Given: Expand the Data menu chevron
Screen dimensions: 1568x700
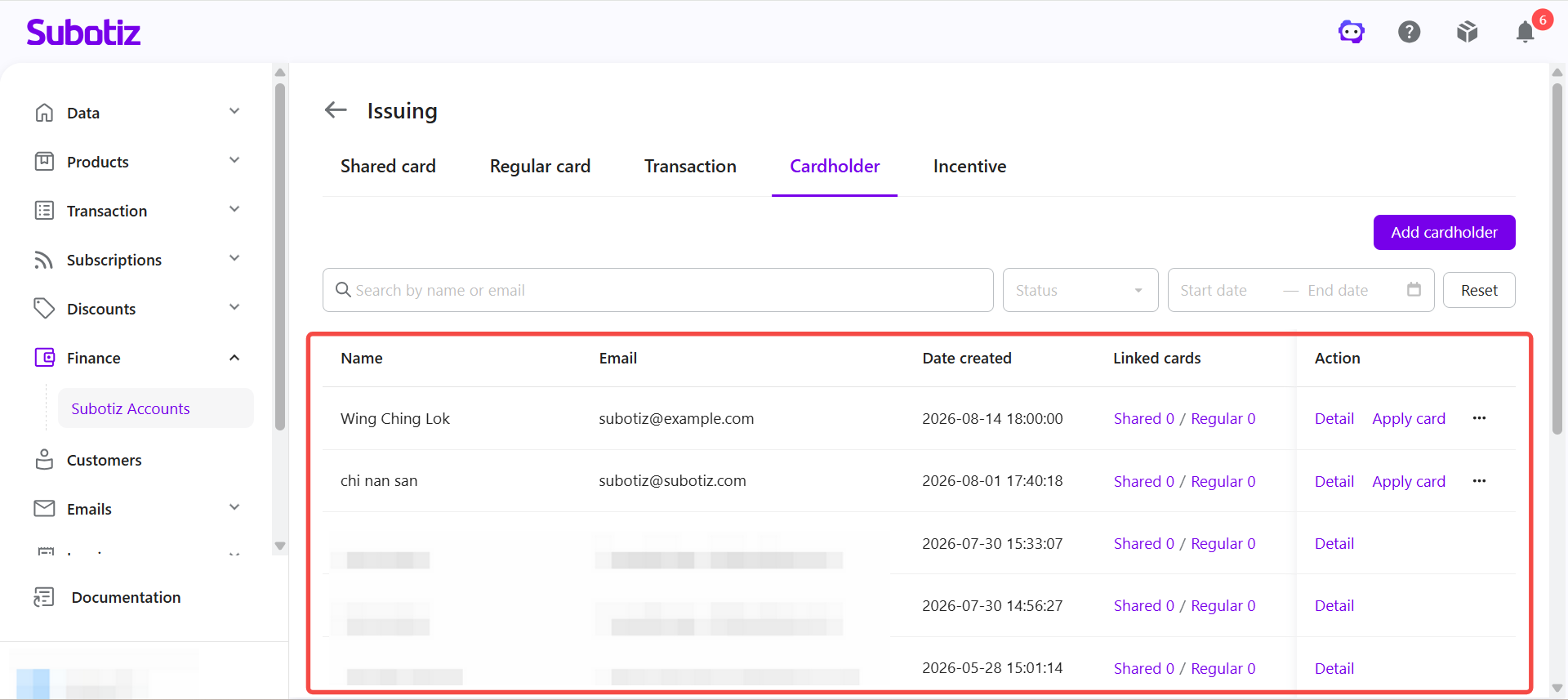Looking at the screenshot, I should click(x=234, y=111).
